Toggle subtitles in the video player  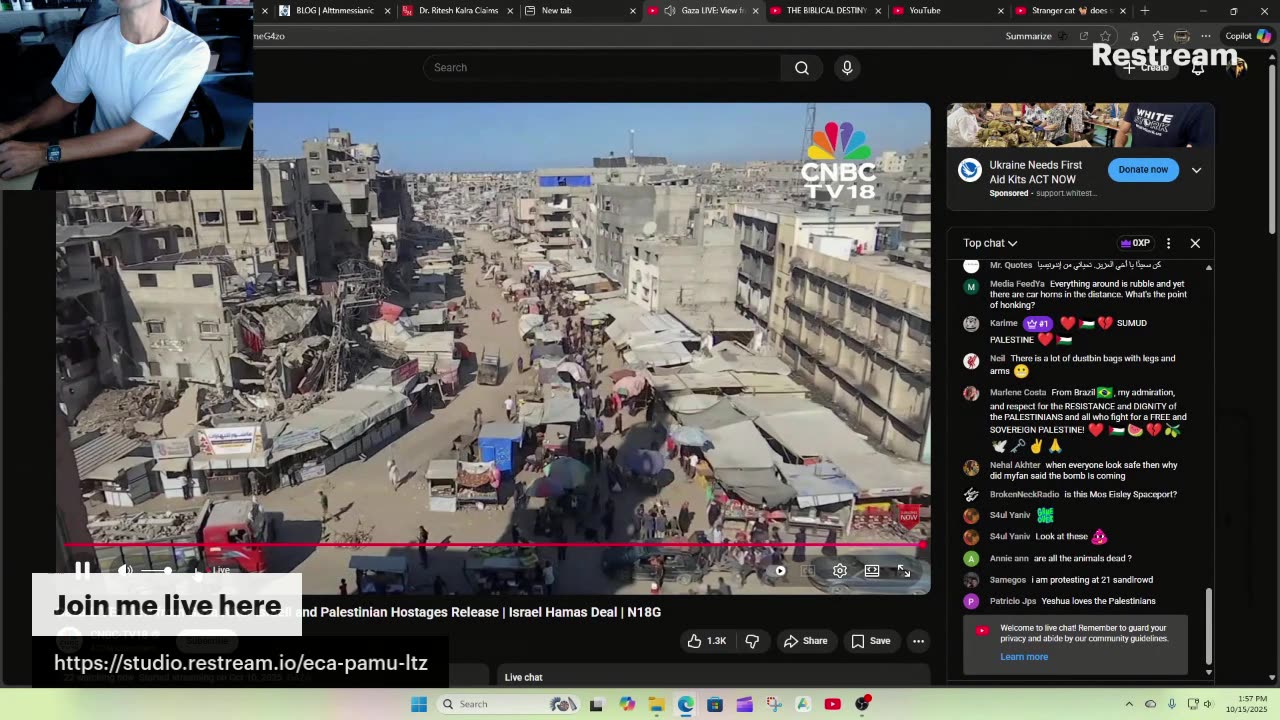pyautogui.click(x=808, y=571)
